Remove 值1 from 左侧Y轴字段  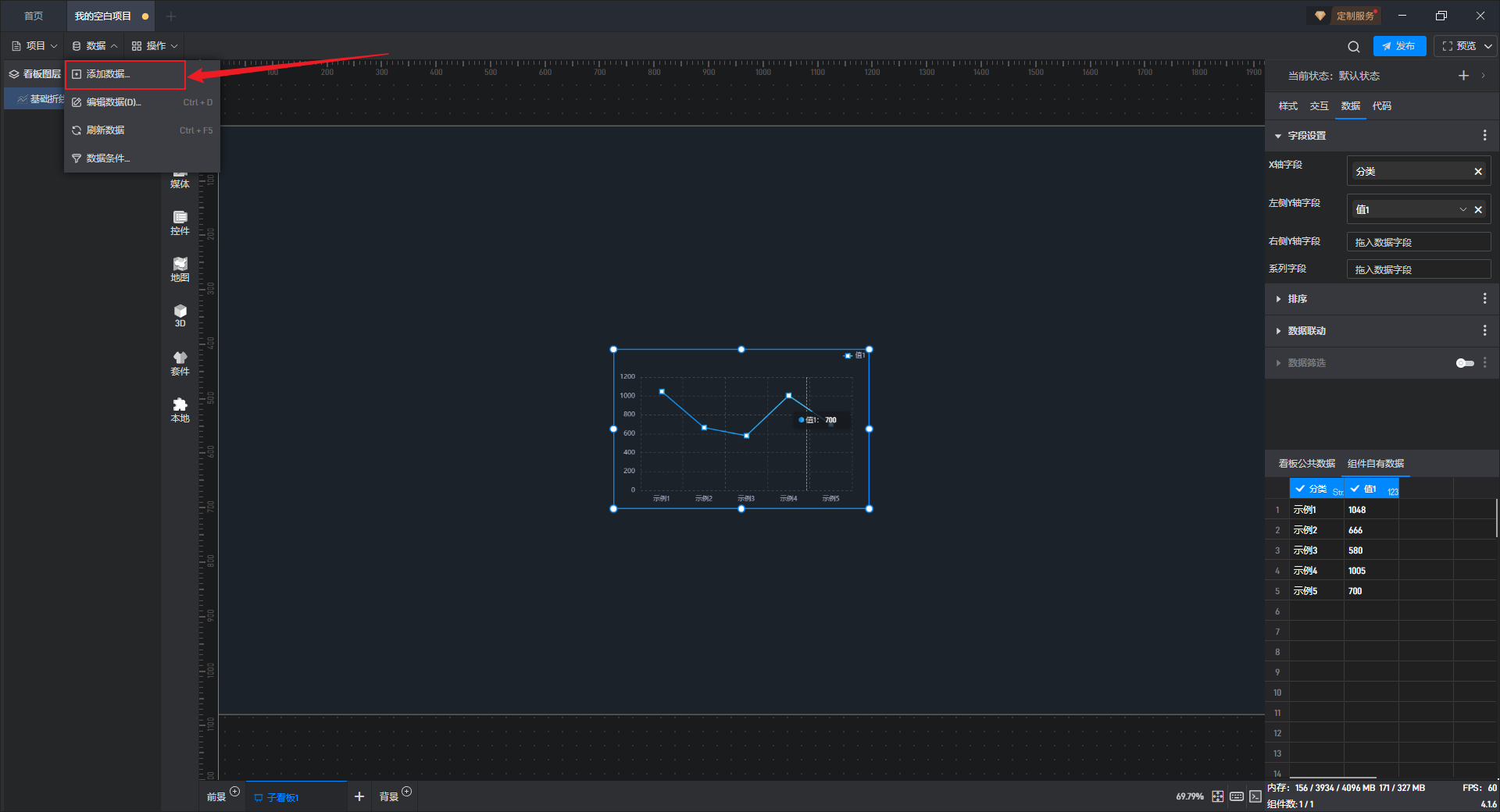(1478, 210)
